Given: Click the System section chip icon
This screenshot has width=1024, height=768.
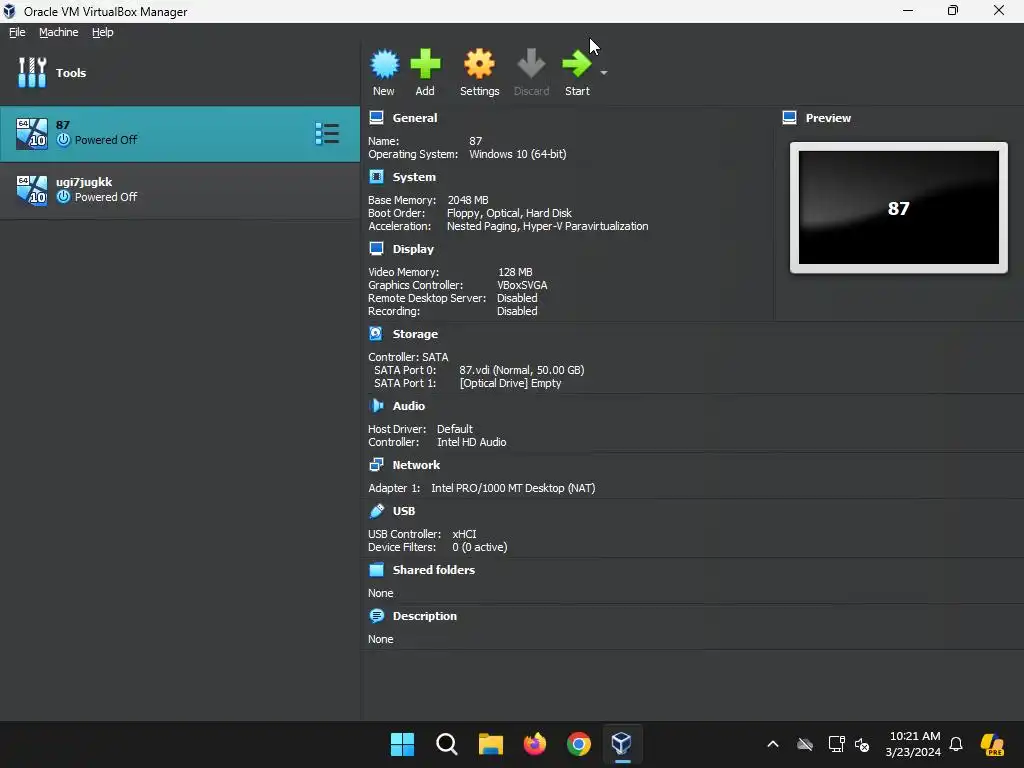Looking at the screenshot, I should click(376, 177).
